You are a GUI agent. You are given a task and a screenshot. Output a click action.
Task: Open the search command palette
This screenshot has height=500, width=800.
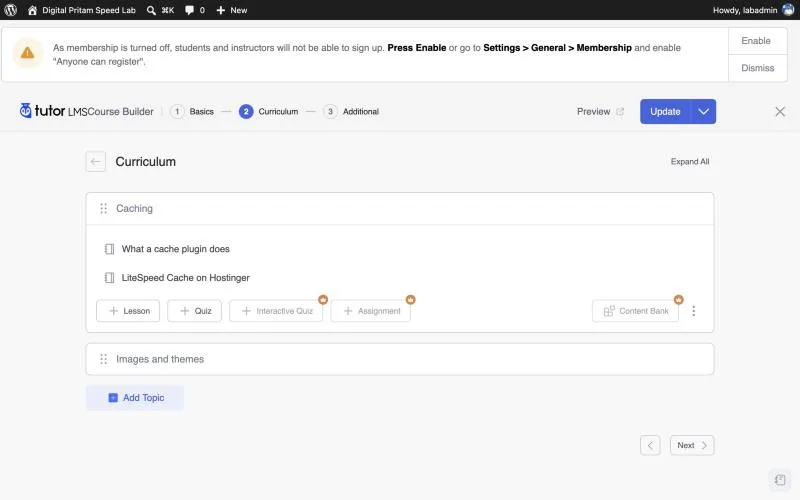click(160, 10)
